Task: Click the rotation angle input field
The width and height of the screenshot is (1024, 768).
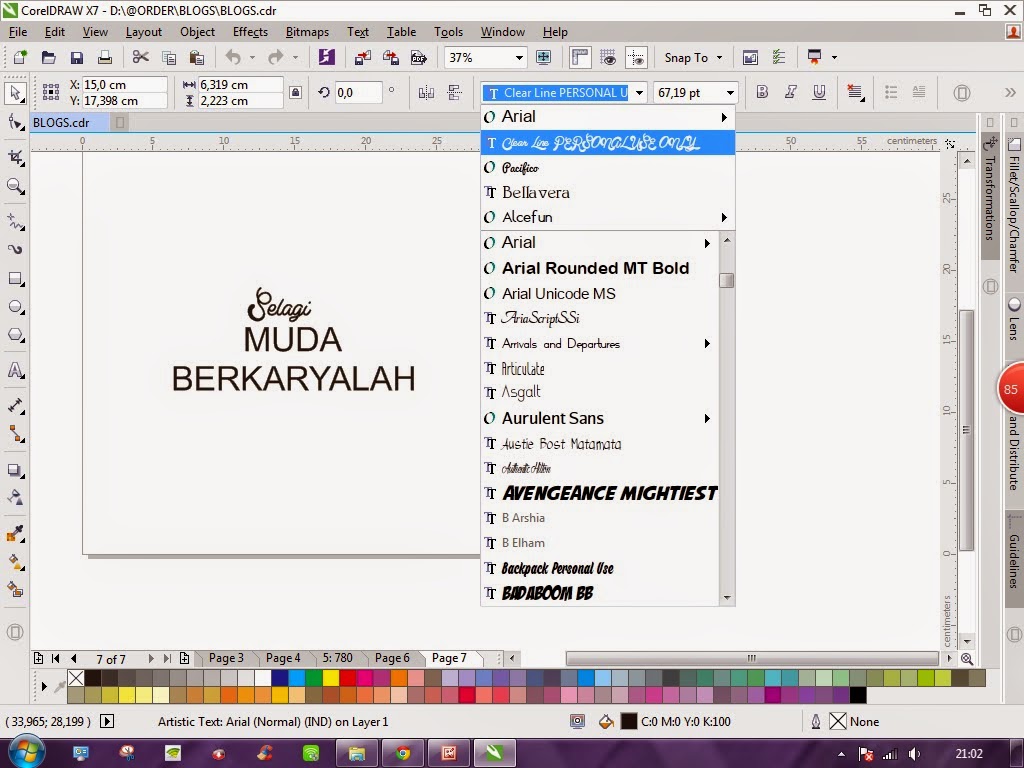Action: point(358,93)
